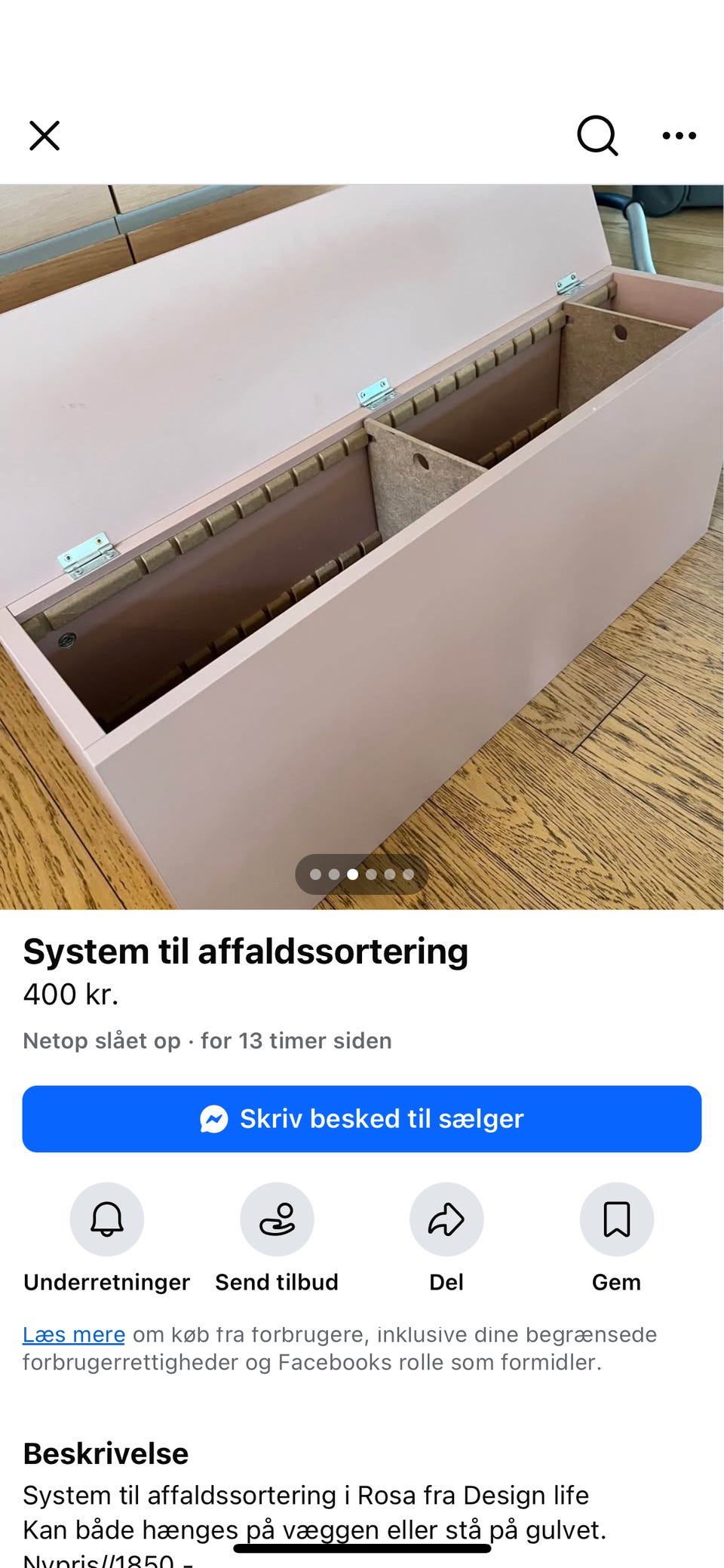This screenshot has width=724, height=1568.
Task: Tap the Underretninger bell icon
Action: (107, 1219)
